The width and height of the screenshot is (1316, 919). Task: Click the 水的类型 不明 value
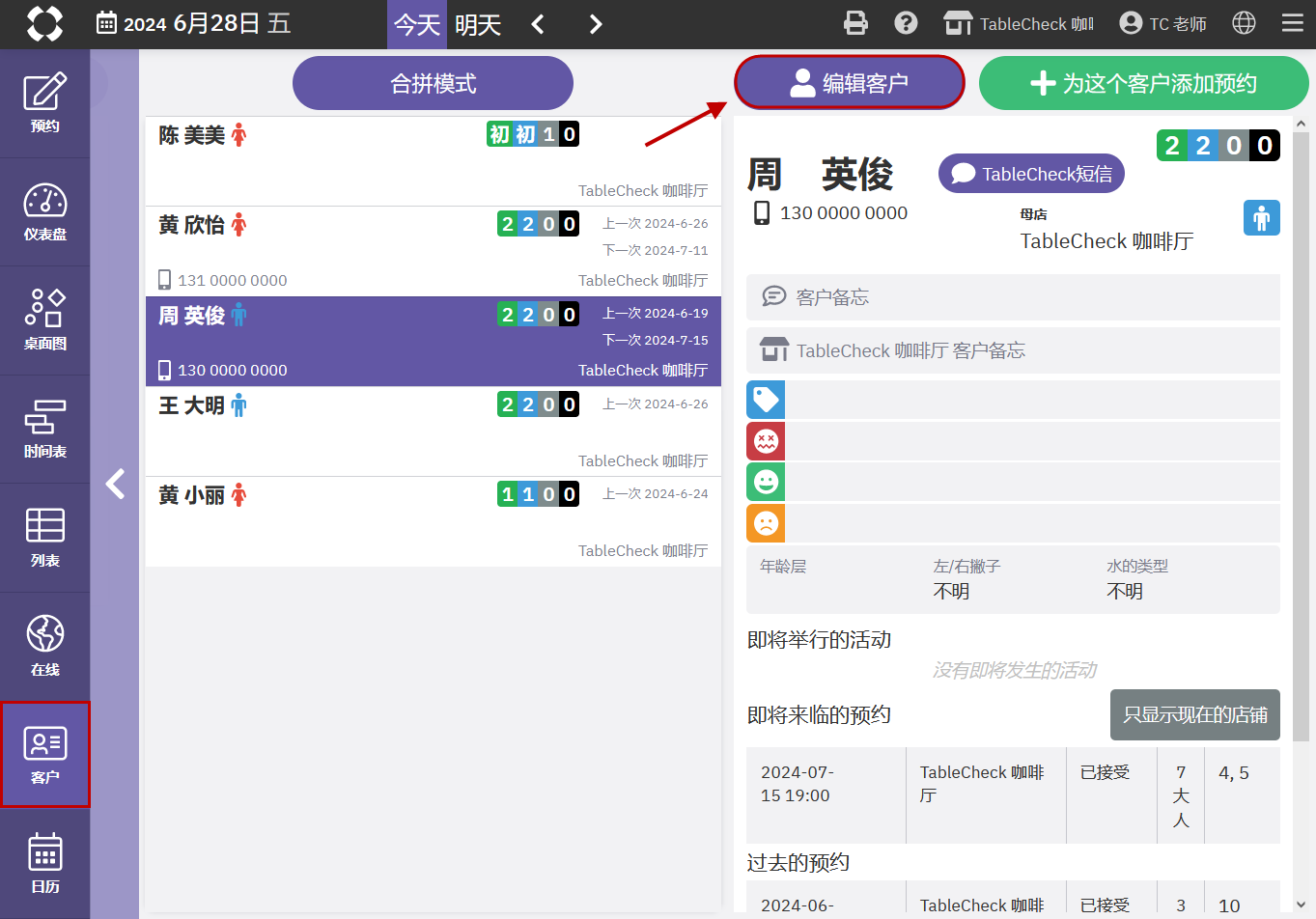(x=1125, y=591)
